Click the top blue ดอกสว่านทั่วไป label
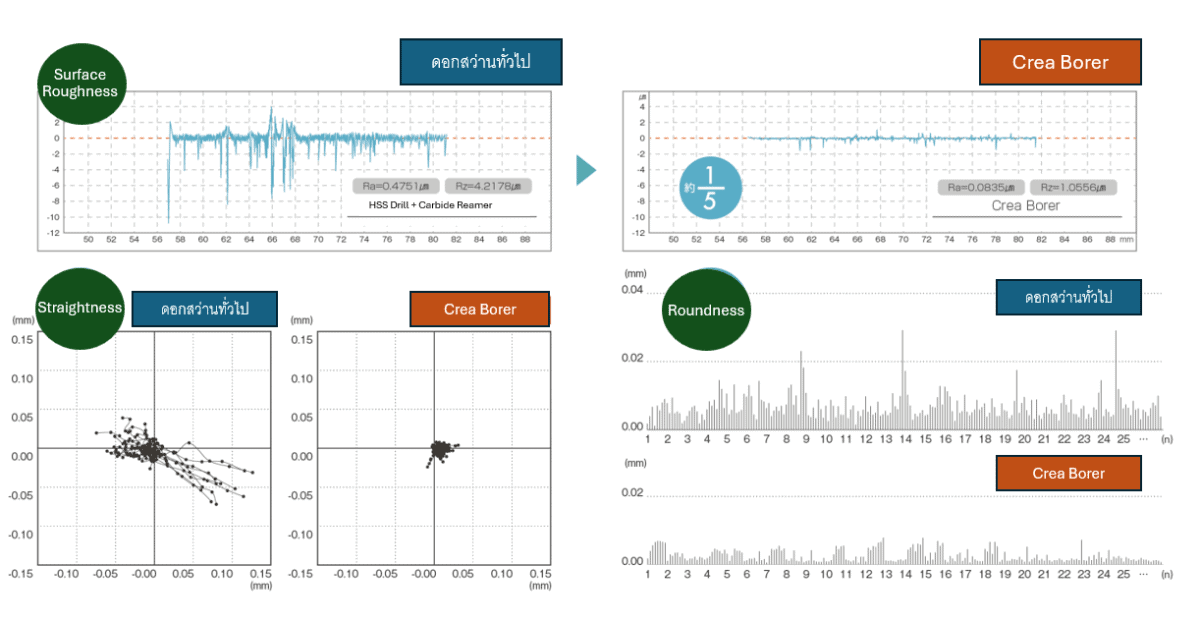Screen dimensions: 1200x622 pyautogui.click(x=480, y=62)
